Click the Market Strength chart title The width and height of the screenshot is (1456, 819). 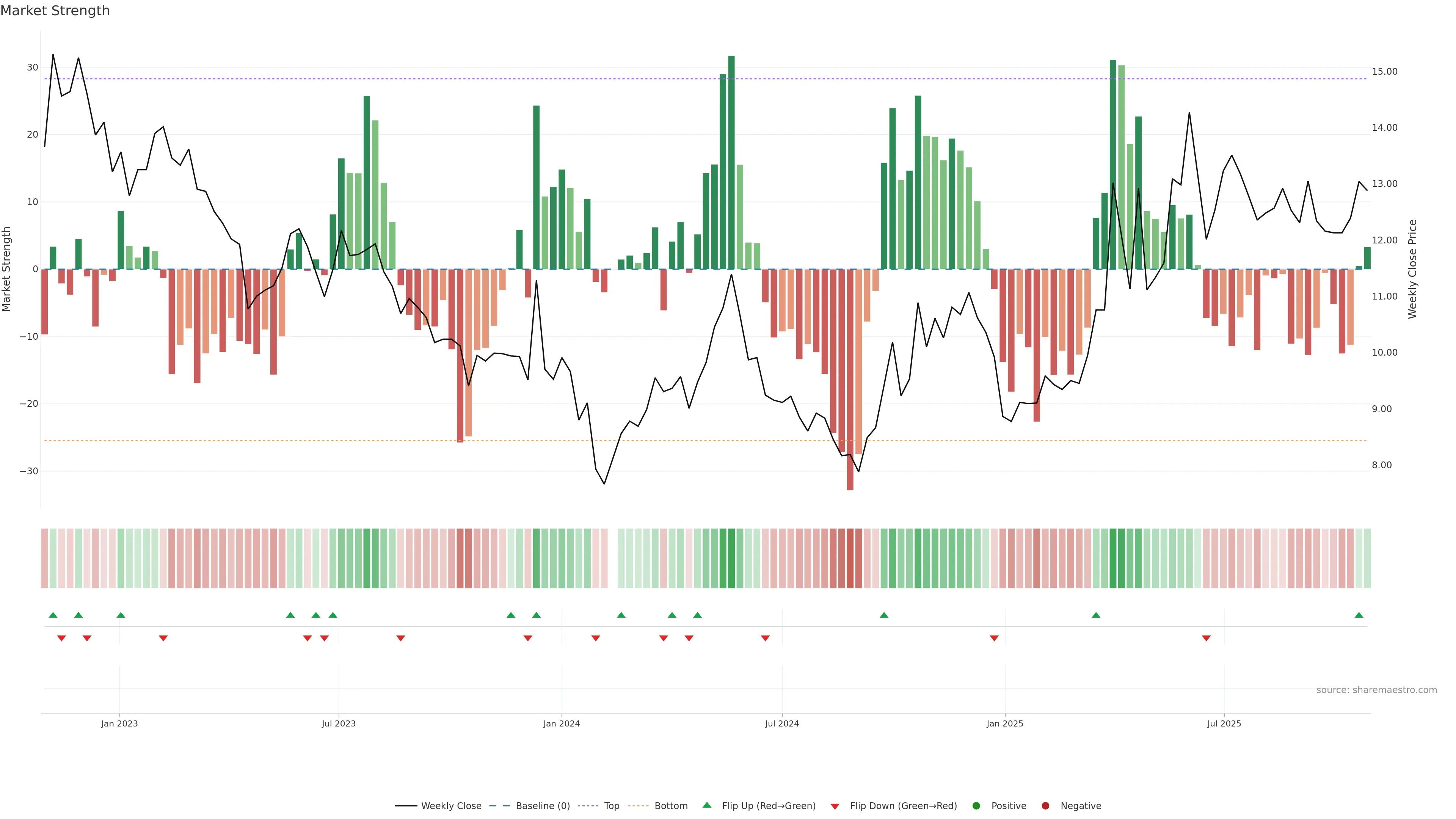tap(55, 11)
